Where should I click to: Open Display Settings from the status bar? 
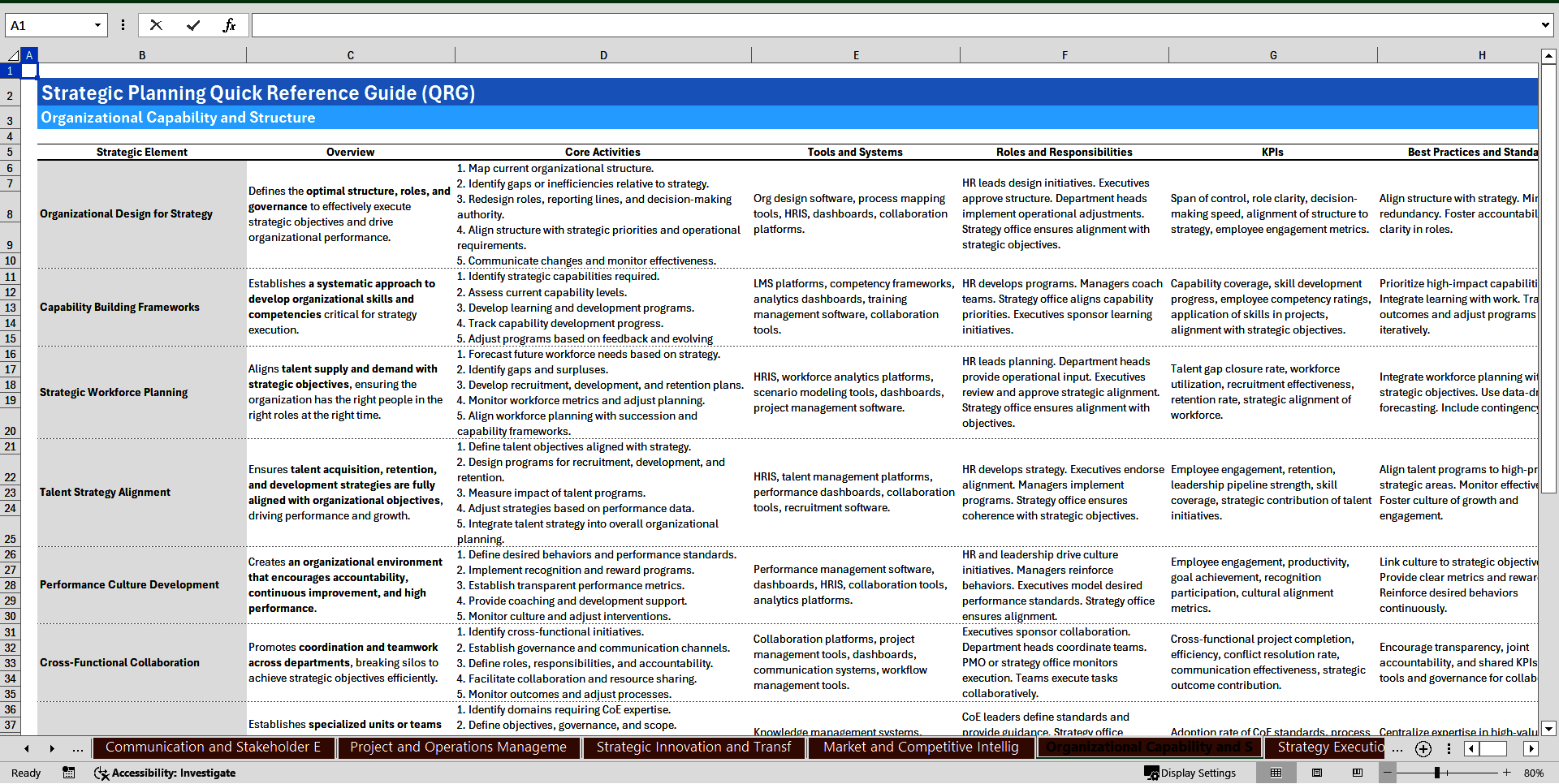(x=1190, y=773)
